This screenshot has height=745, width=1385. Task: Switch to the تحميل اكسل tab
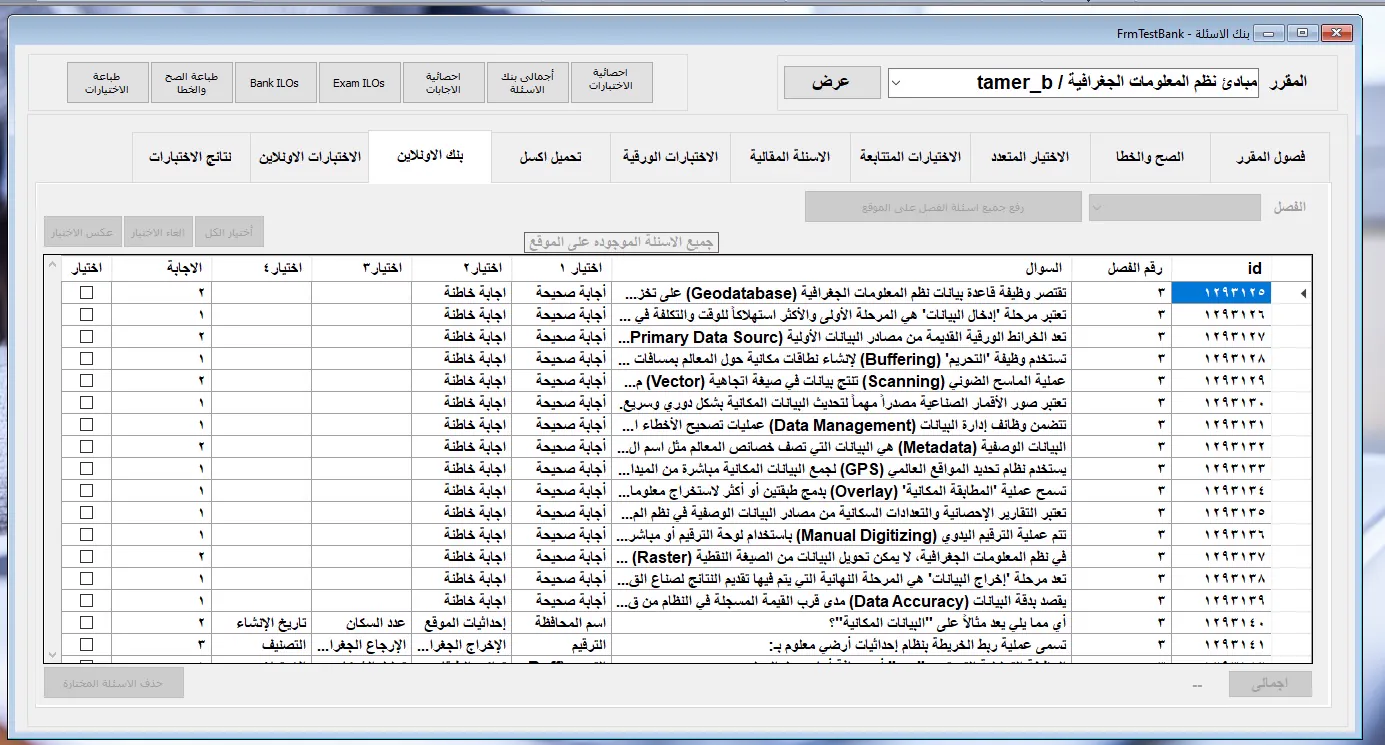coord(551,158)
